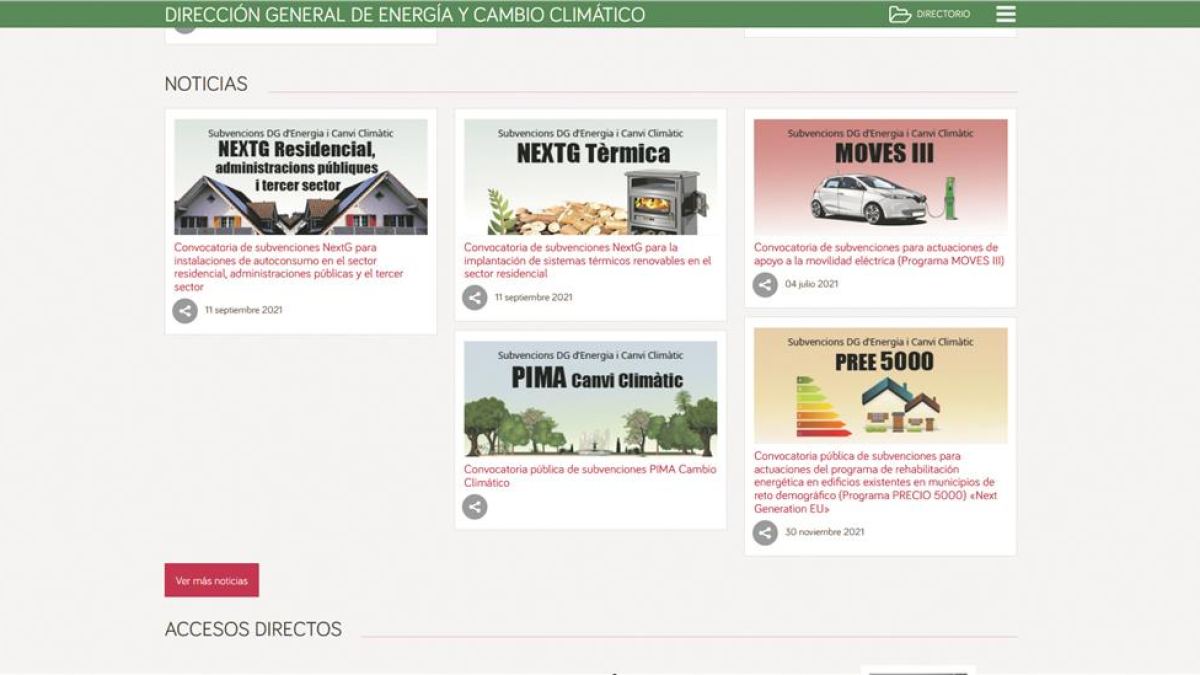Click the DIRECTORIO link in header
Image resolution: width=1200 pixels, height=675 pixels.
[943, 14]
